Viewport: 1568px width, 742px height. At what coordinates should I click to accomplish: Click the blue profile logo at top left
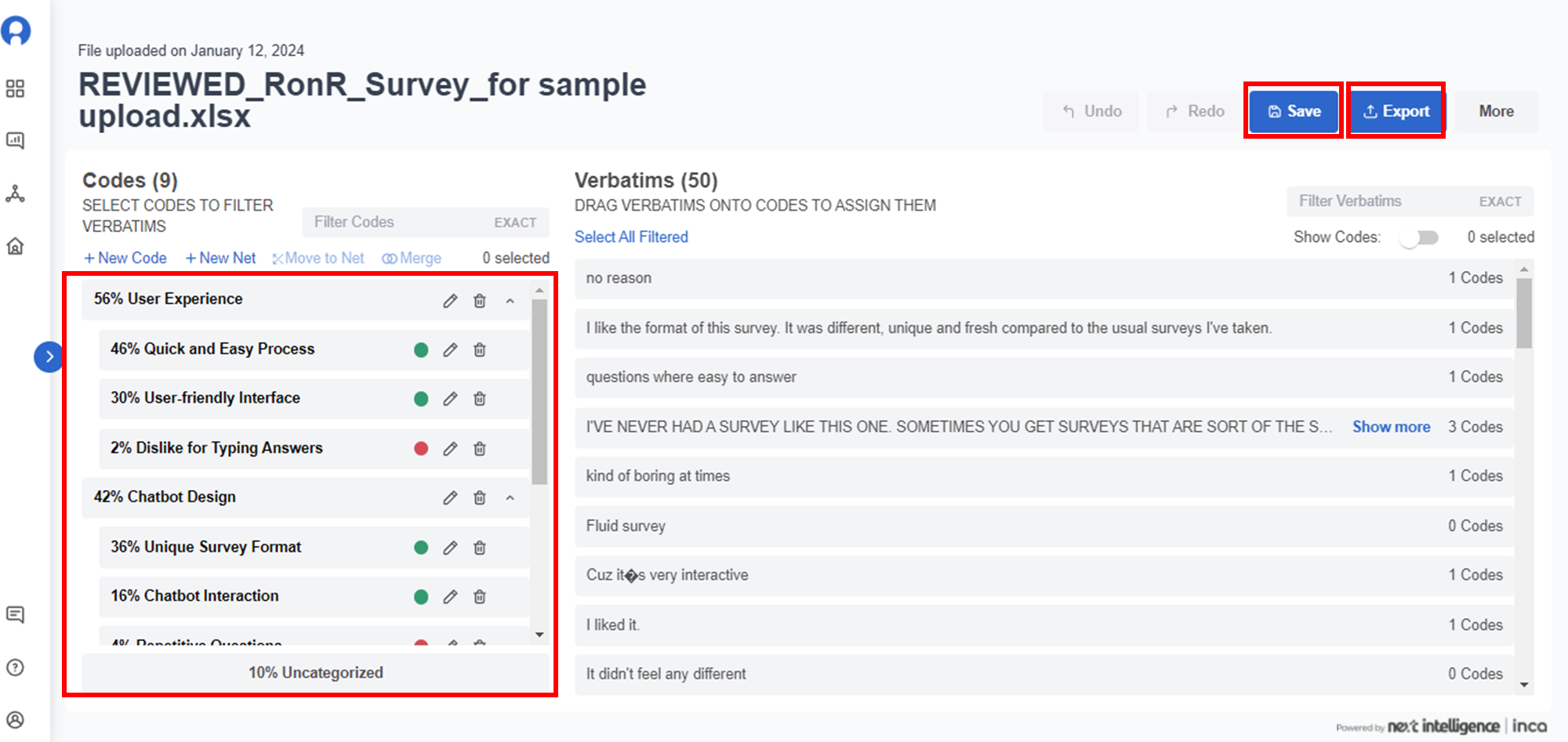(x=16, y=31)
